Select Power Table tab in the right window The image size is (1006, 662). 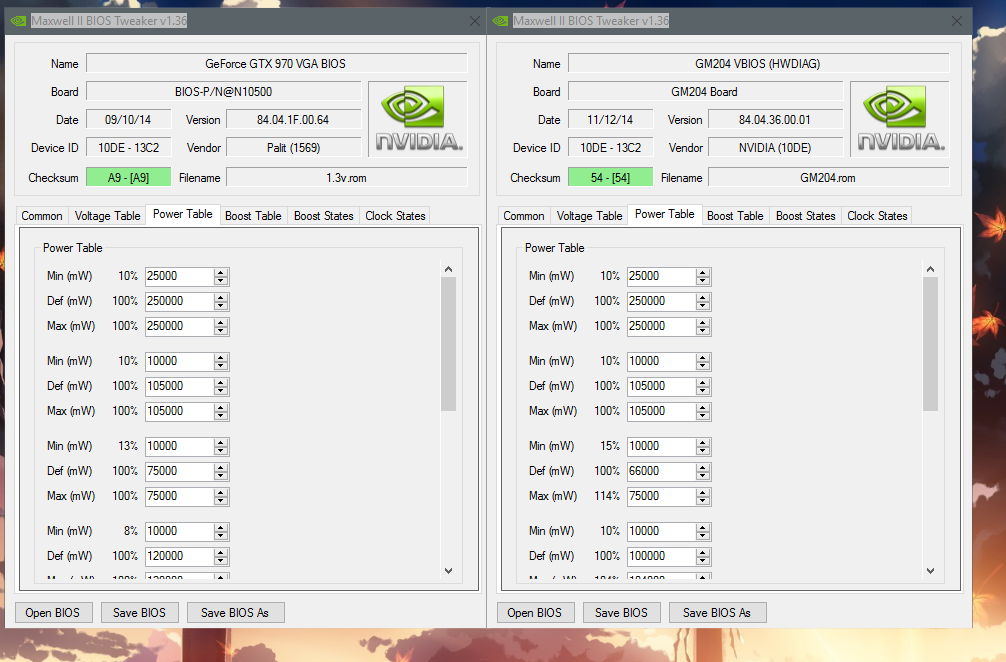665,214
